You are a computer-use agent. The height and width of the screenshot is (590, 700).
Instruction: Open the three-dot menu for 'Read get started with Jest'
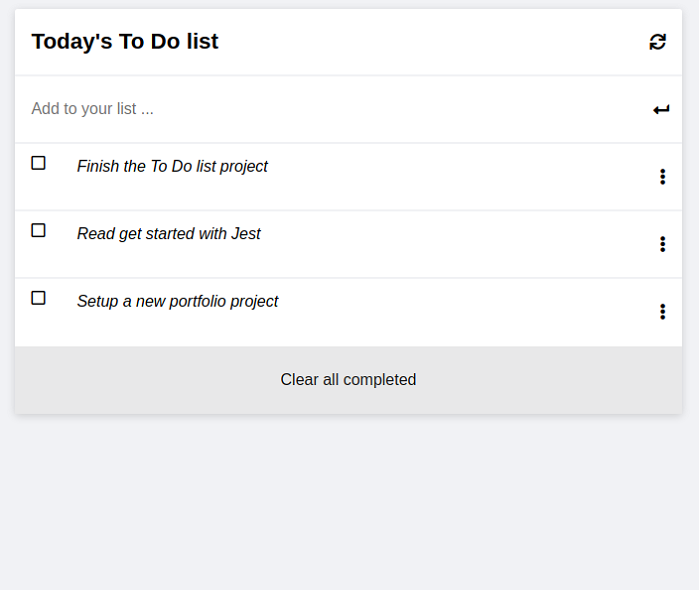pos(662,244)
